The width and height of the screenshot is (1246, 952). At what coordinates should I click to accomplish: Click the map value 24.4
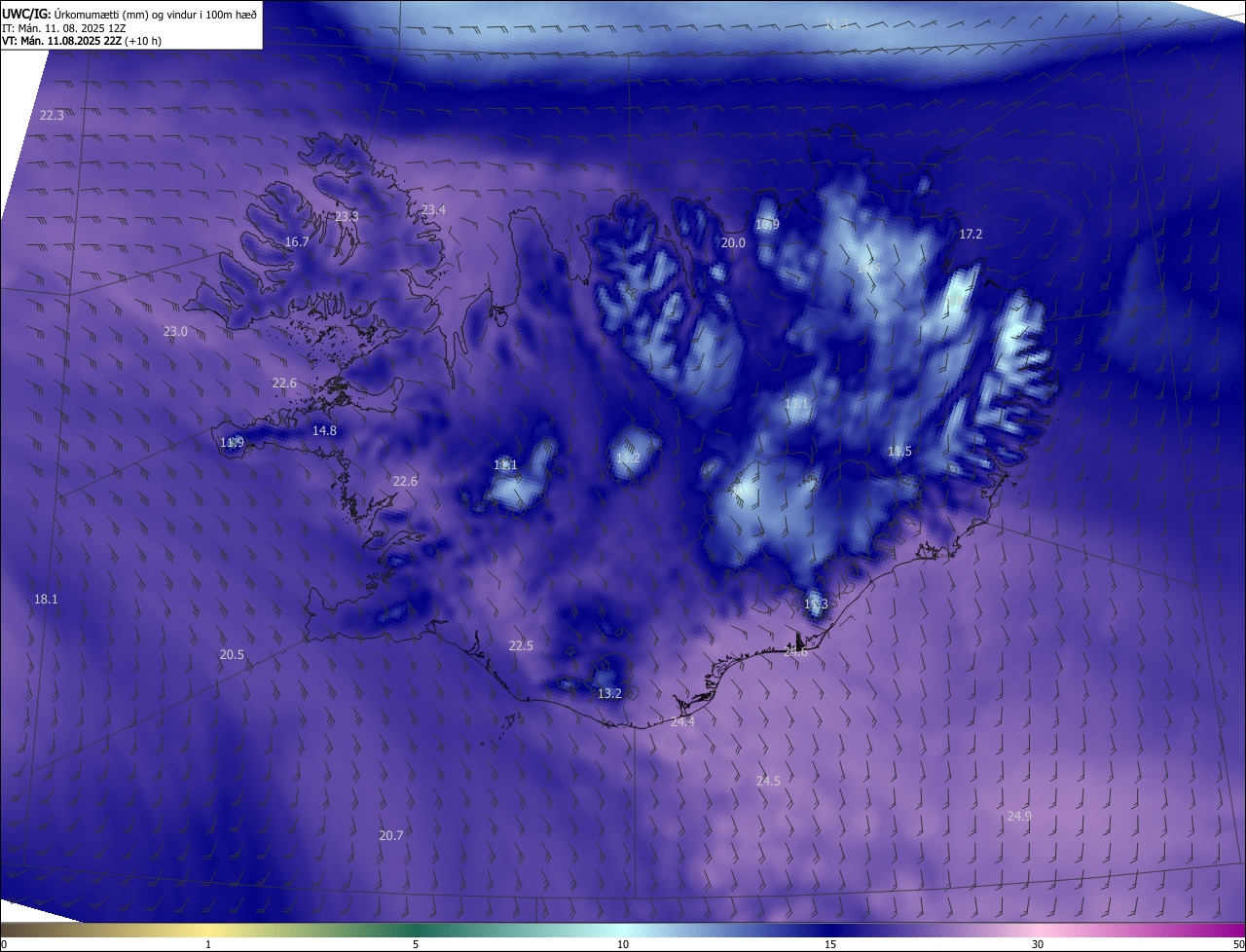pos(682,721)
